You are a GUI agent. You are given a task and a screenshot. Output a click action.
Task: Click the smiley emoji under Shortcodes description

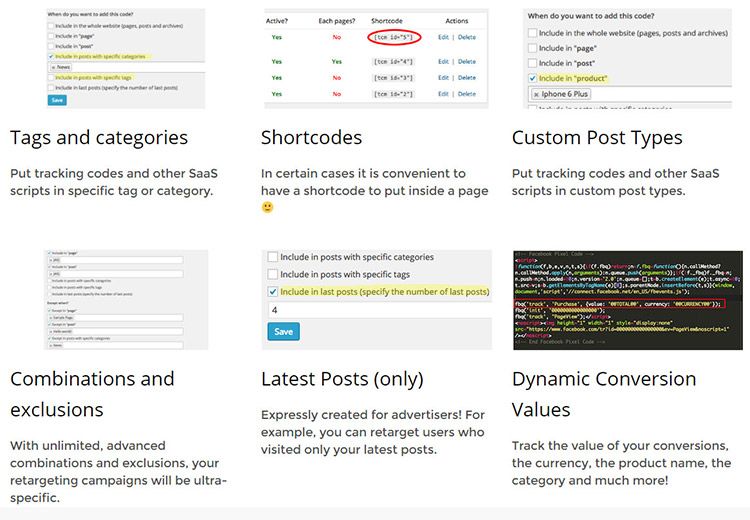tap(267, 208)
